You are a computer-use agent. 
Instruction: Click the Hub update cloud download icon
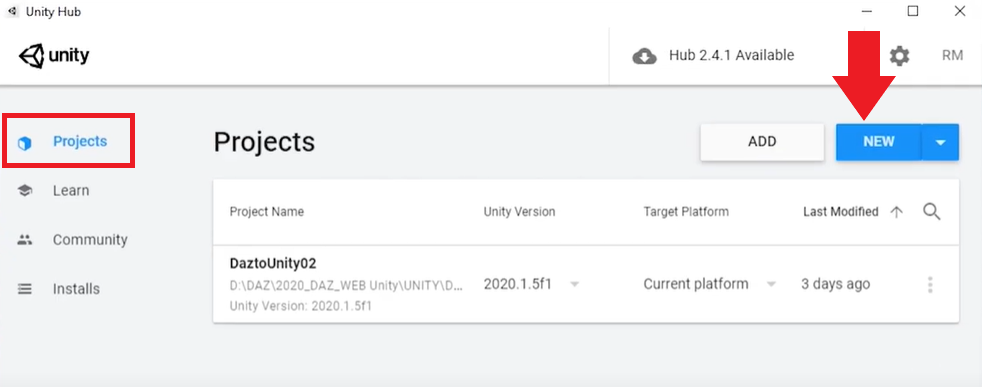point(644,56)
